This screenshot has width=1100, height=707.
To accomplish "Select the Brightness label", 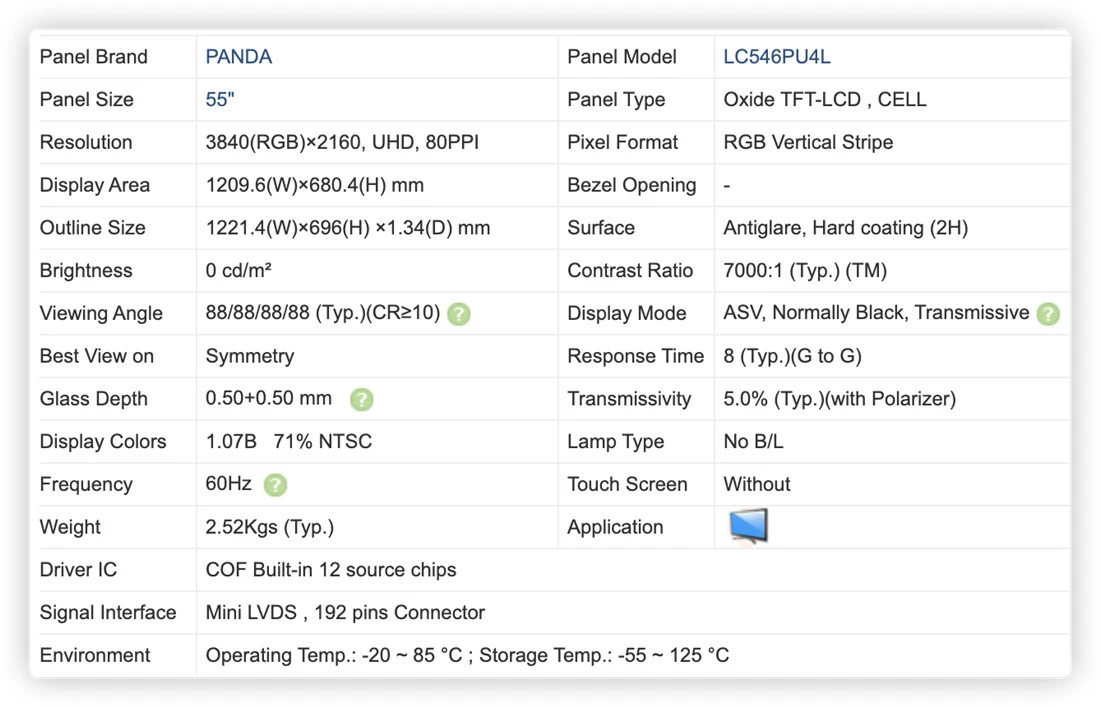I will click(x=86, y=271).
